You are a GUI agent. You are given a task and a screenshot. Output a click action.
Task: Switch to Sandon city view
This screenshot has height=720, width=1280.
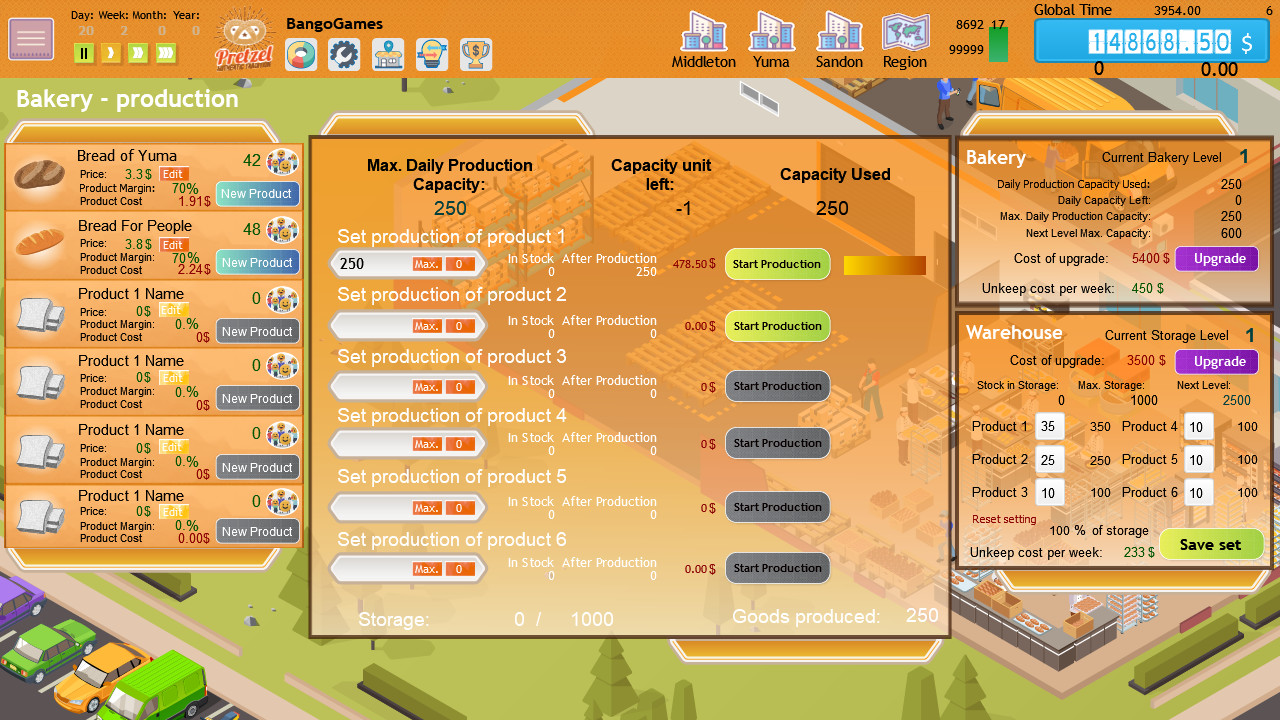pyautogui.click(x=838, y=40)
